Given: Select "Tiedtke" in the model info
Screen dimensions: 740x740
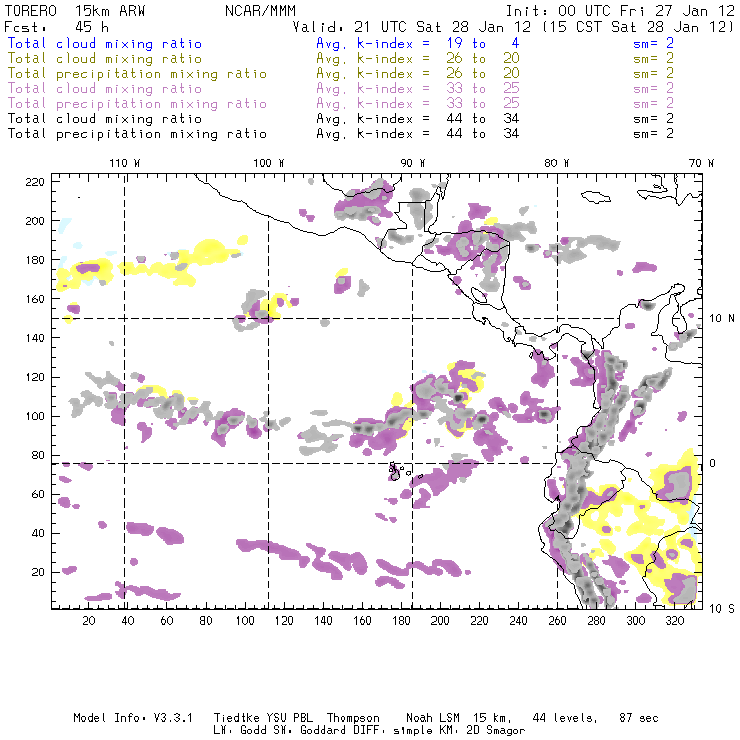Looking at the screenshot, I should coord(237,718).
